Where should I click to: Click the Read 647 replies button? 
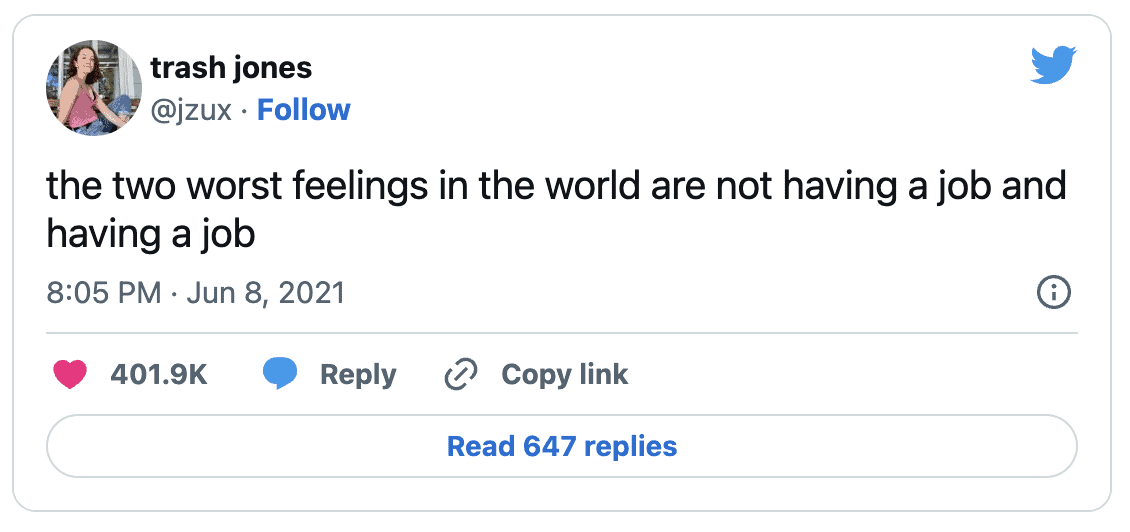pyautogui.click(x=562, y=445)
